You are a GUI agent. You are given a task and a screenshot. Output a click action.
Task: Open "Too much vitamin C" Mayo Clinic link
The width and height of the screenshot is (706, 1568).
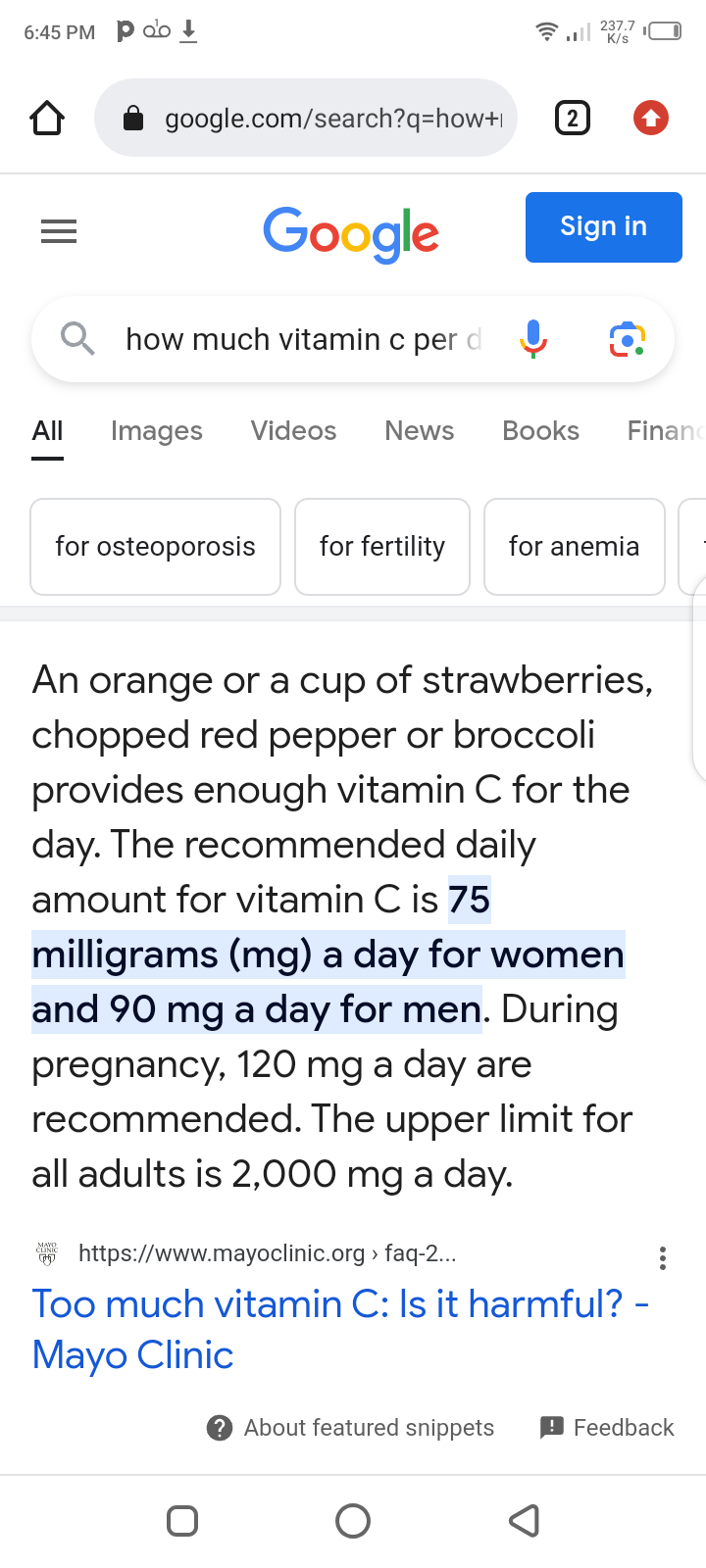click(x=339, y=1329)
